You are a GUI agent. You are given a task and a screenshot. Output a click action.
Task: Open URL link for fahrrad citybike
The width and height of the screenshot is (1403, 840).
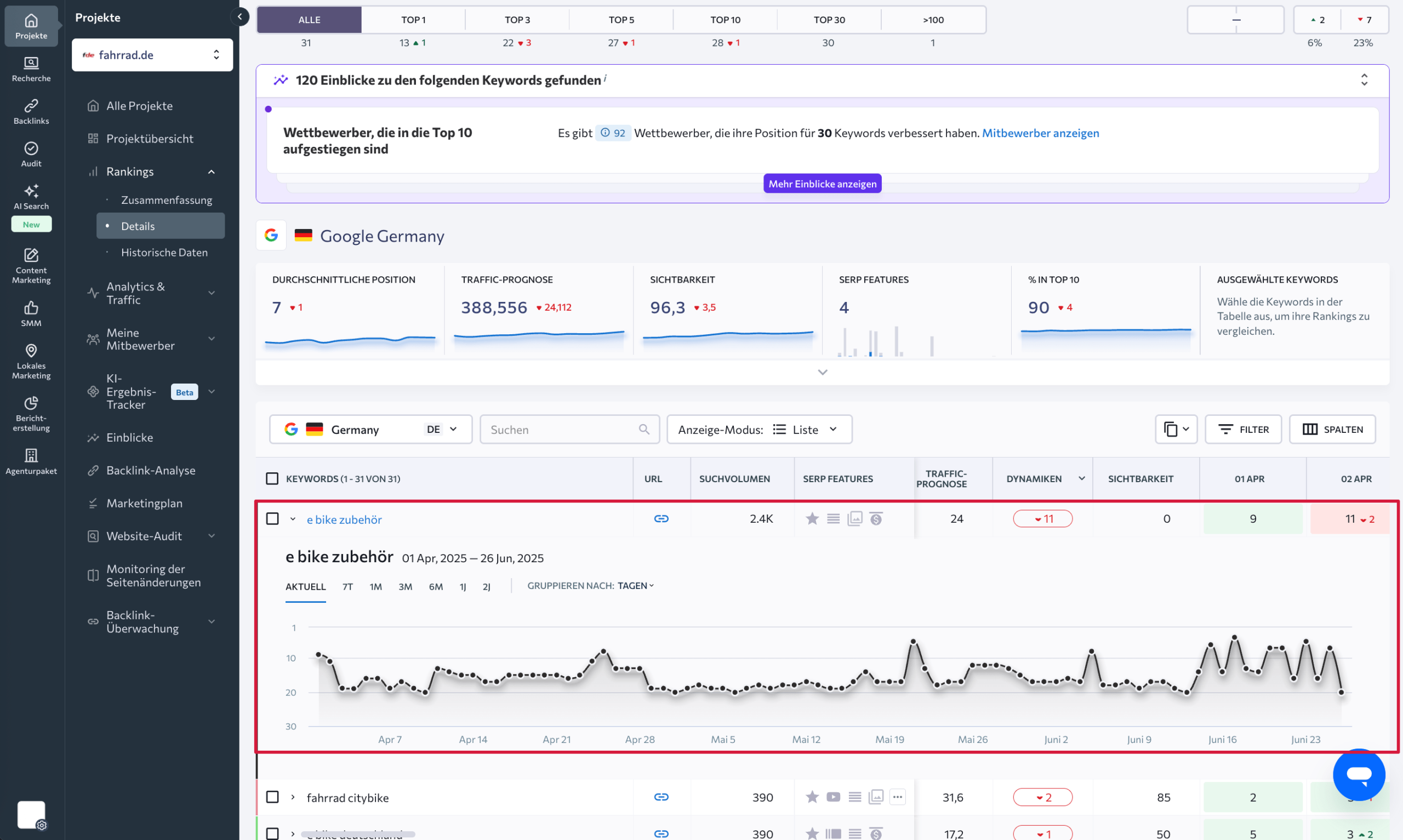[x=661, y=797]
